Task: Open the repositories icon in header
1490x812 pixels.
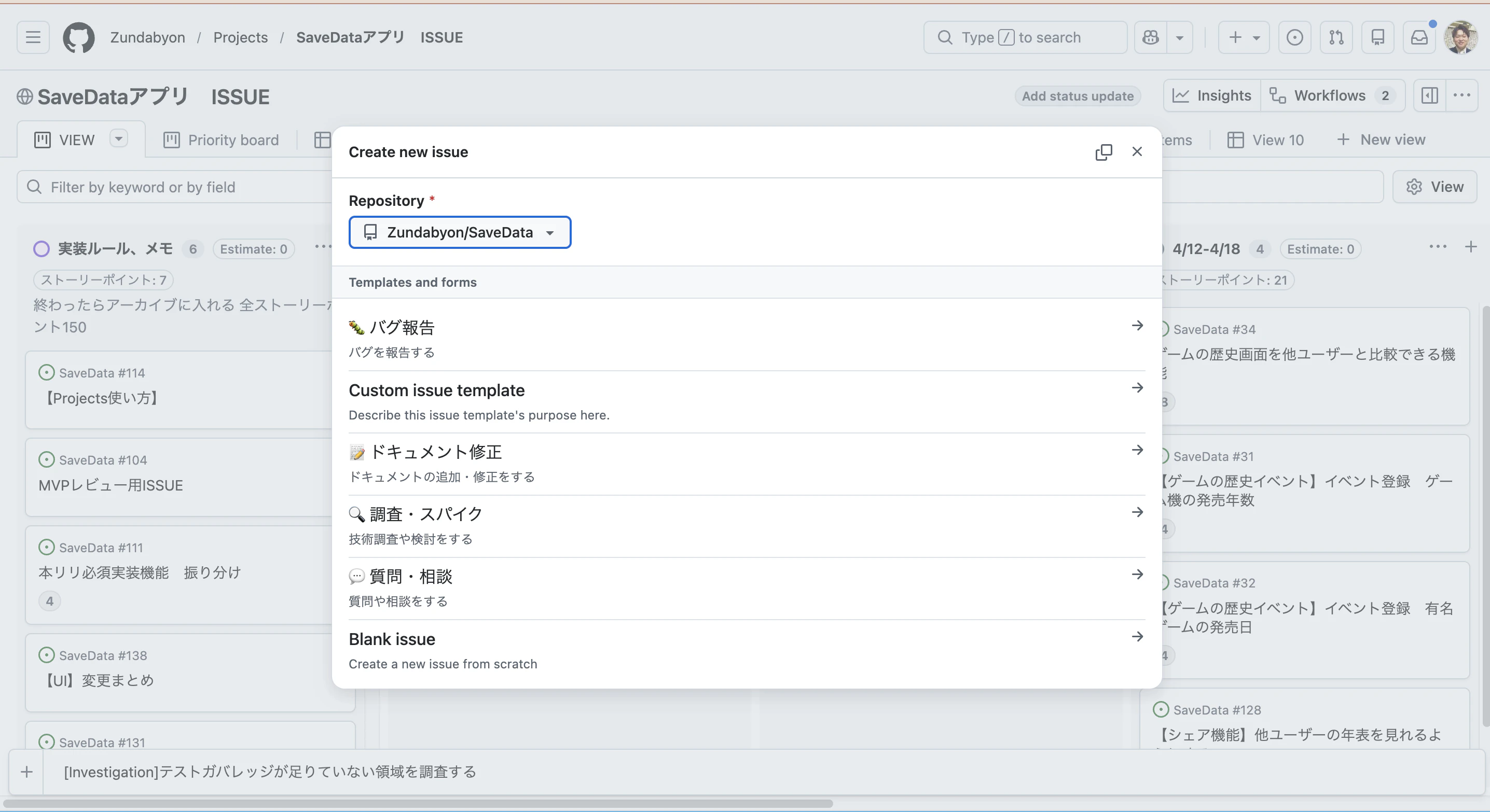Action: (1378, 37)
